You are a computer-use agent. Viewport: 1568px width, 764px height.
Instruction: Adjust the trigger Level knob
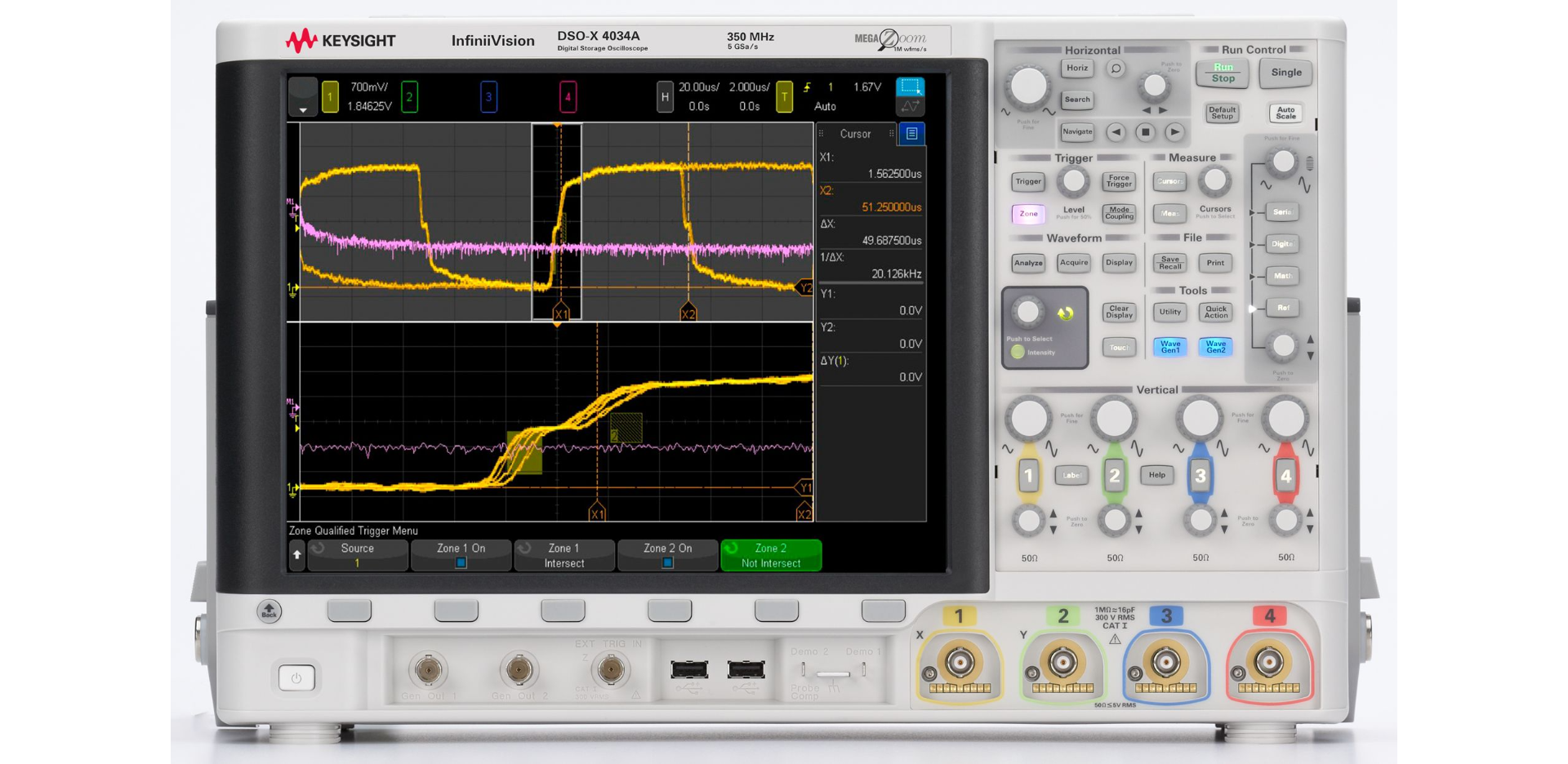1072,181
